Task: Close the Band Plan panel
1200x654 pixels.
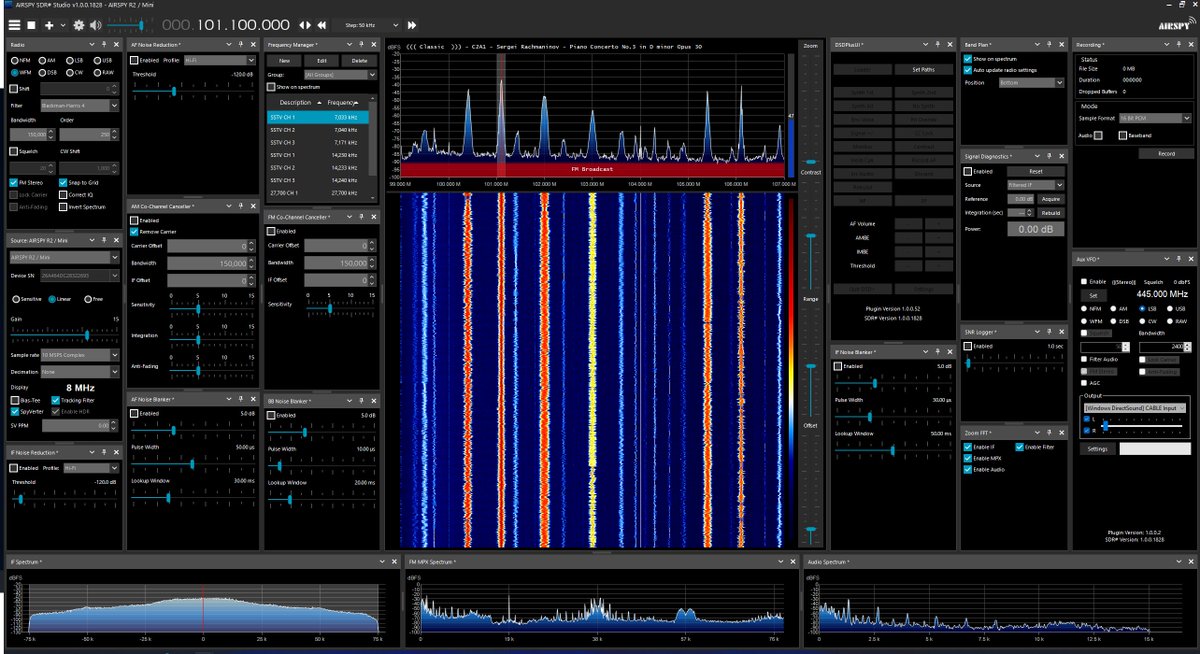Action: [x=1063, y=45]
